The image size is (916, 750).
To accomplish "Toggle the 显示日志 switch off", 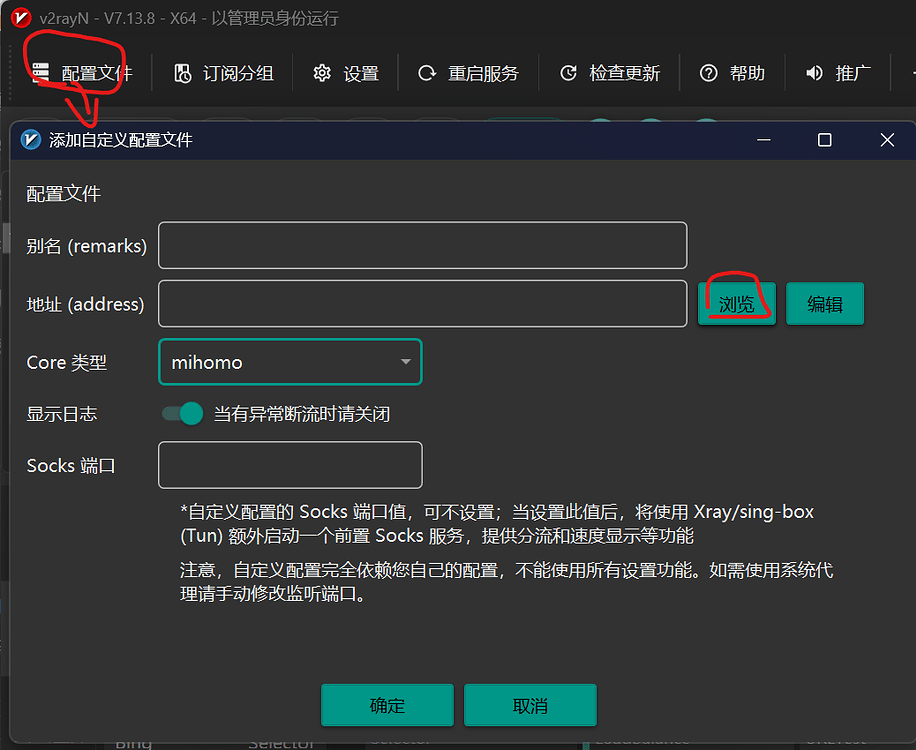I will pos(182,414).
